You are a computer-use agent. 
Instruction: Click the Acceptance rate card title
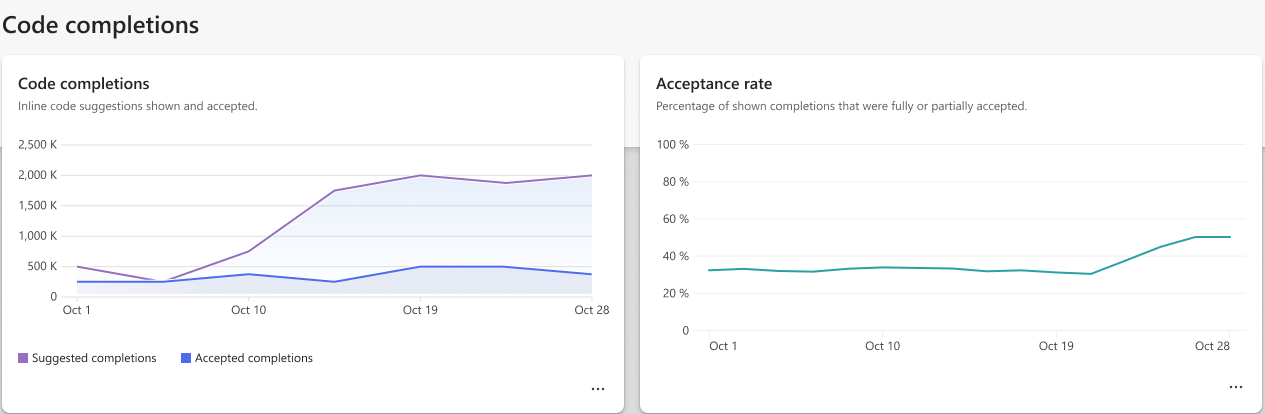[714, 83]
